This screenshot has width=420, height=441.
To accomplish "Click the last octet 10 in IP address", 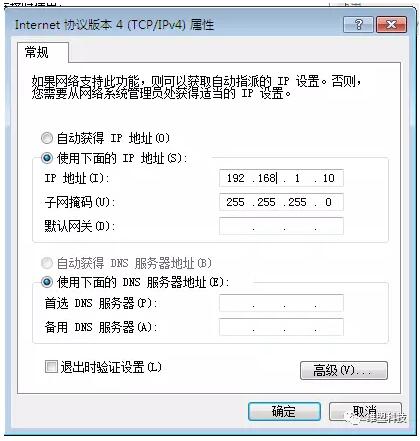I will click(x=328, y=178).
